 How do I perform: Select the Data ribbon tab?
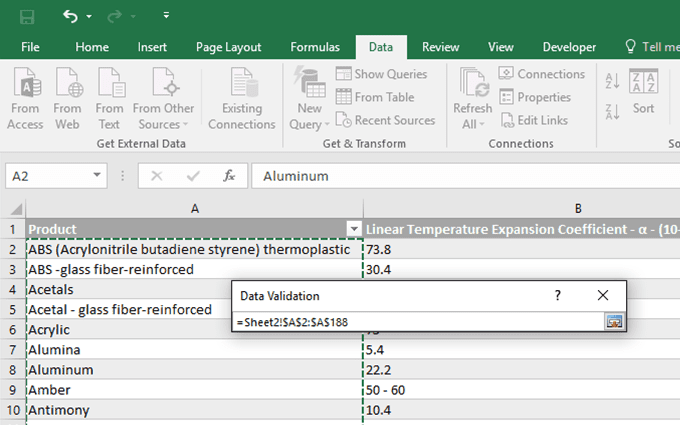coord(381,47)
